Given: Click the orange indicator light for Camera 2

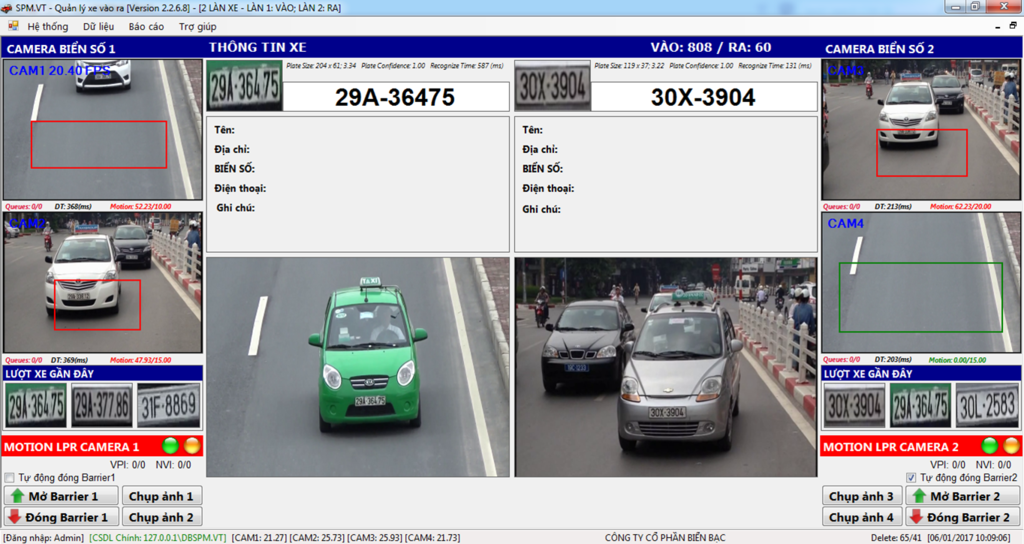Looking at the screenshot, I should point(1010,446).
